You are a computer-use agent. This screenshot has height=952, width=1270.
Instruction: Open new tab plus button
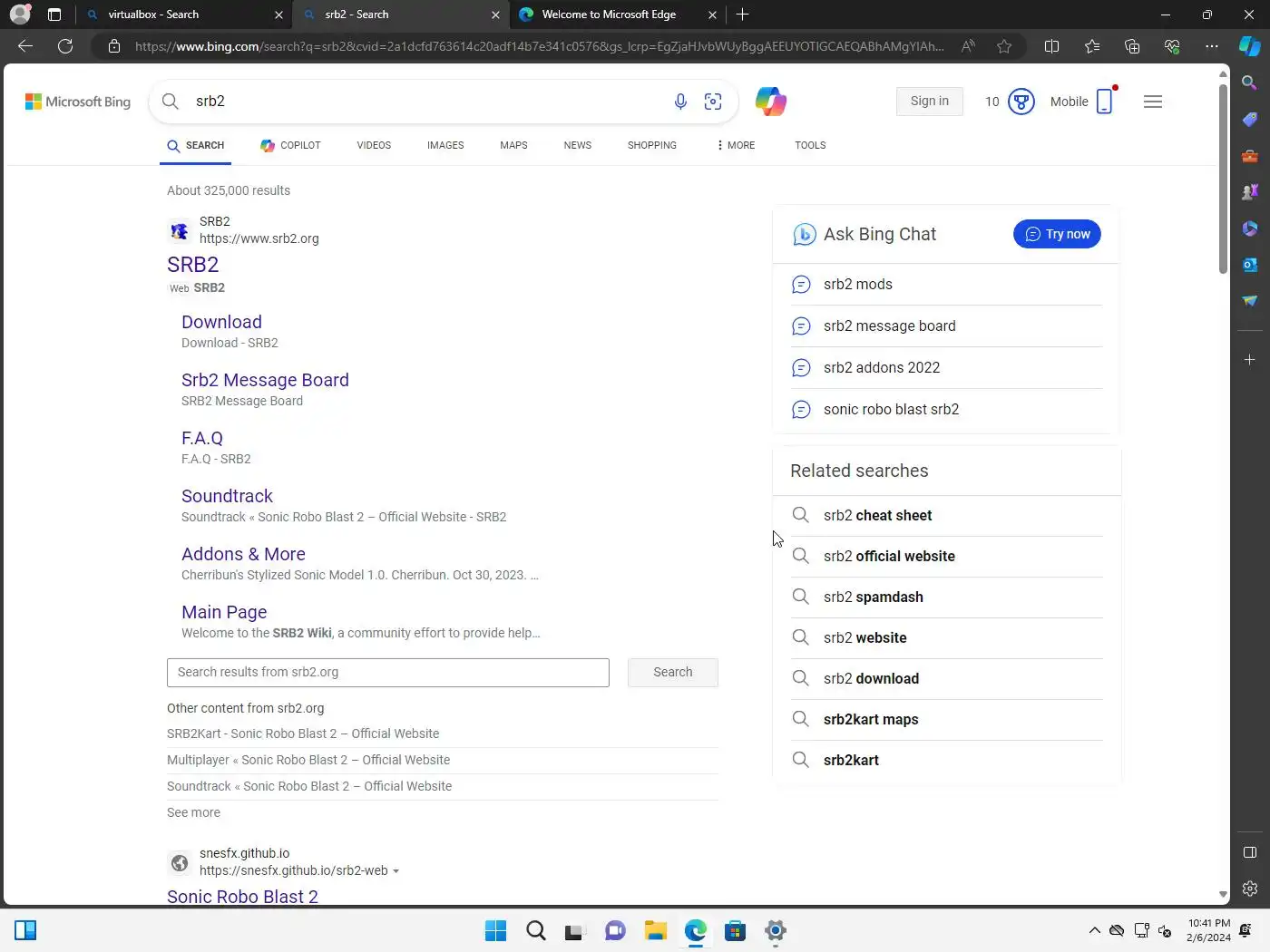(x=743, y=15)
